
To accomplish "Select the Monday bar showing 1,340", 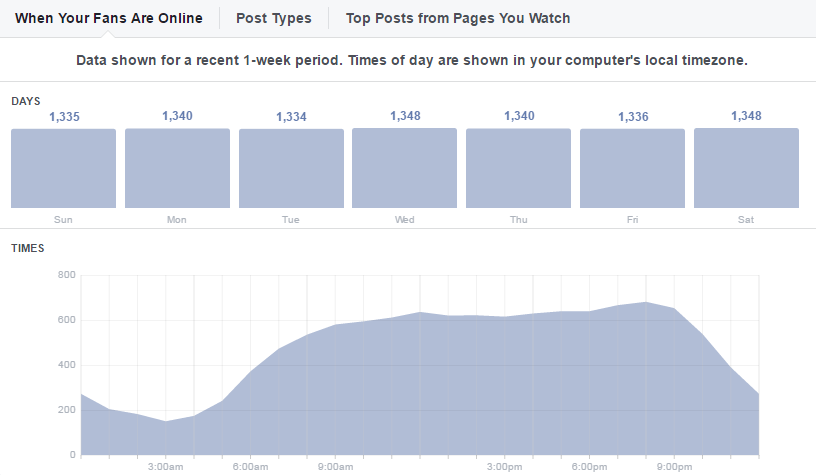I will tap(177, 168).
